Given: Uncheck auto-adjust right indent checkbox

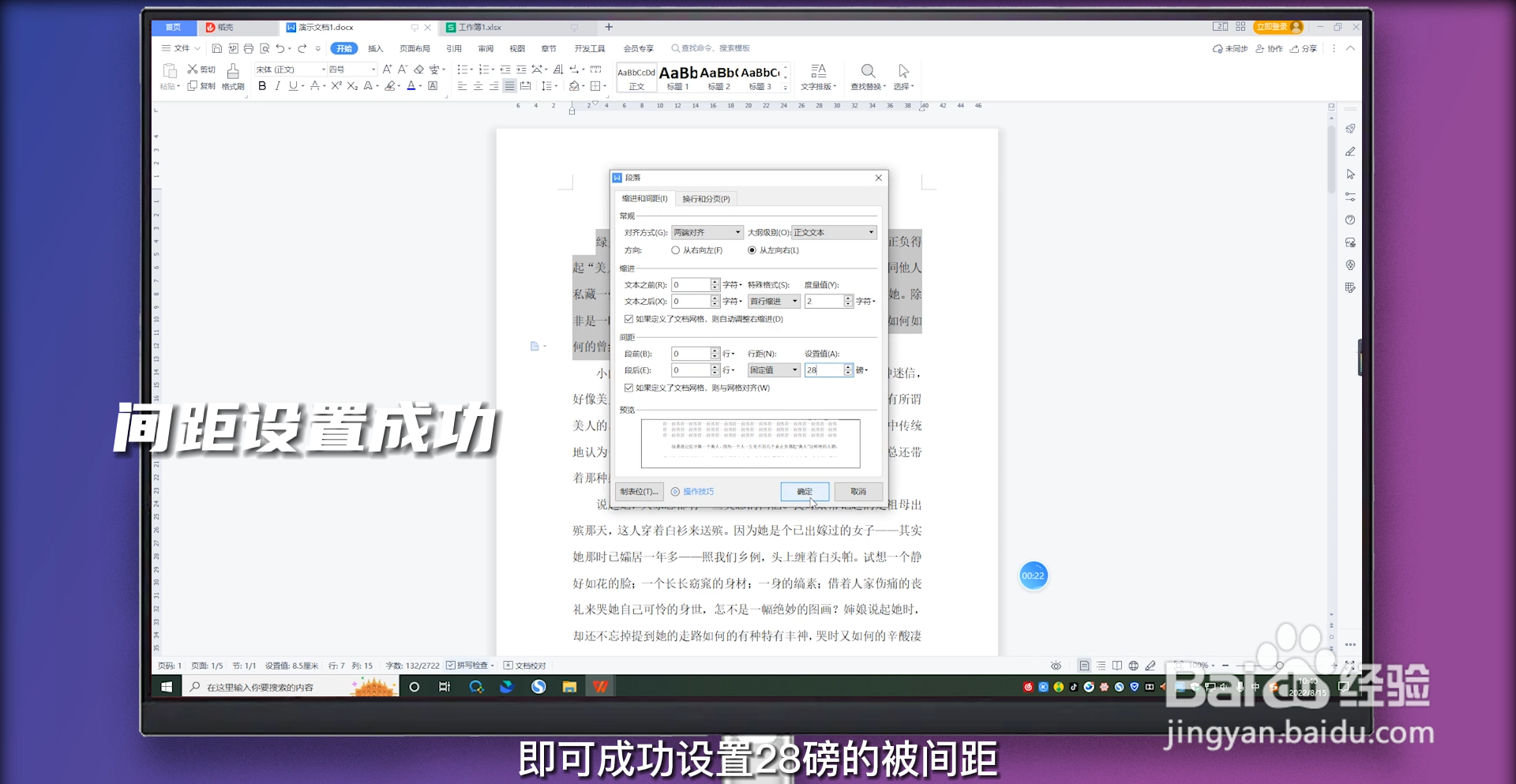Looking at the screenshot, I should [x=629, y=319].
